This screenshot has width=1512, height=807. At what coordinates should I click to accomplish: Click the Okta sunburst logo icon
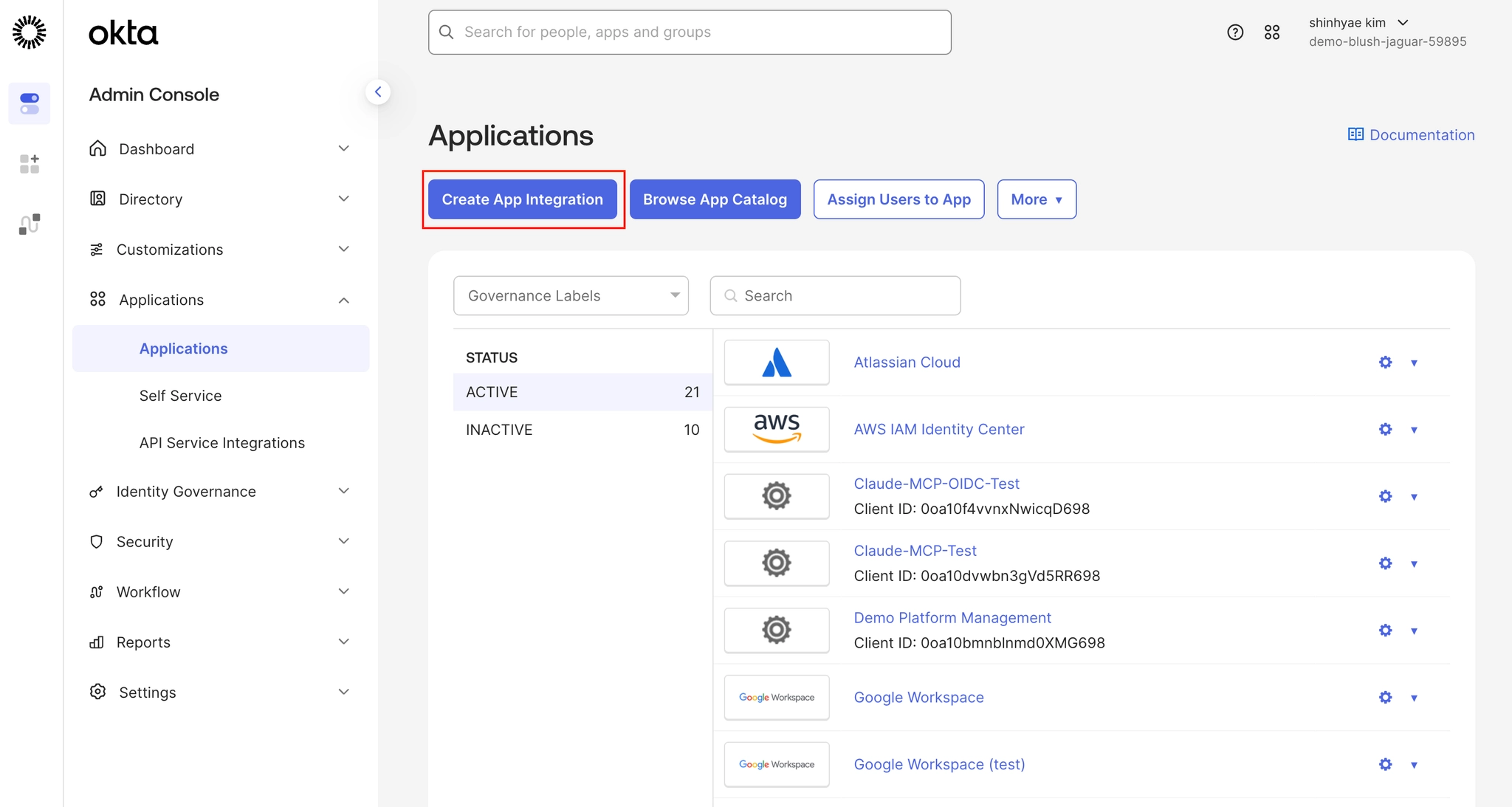coord(30,32)
